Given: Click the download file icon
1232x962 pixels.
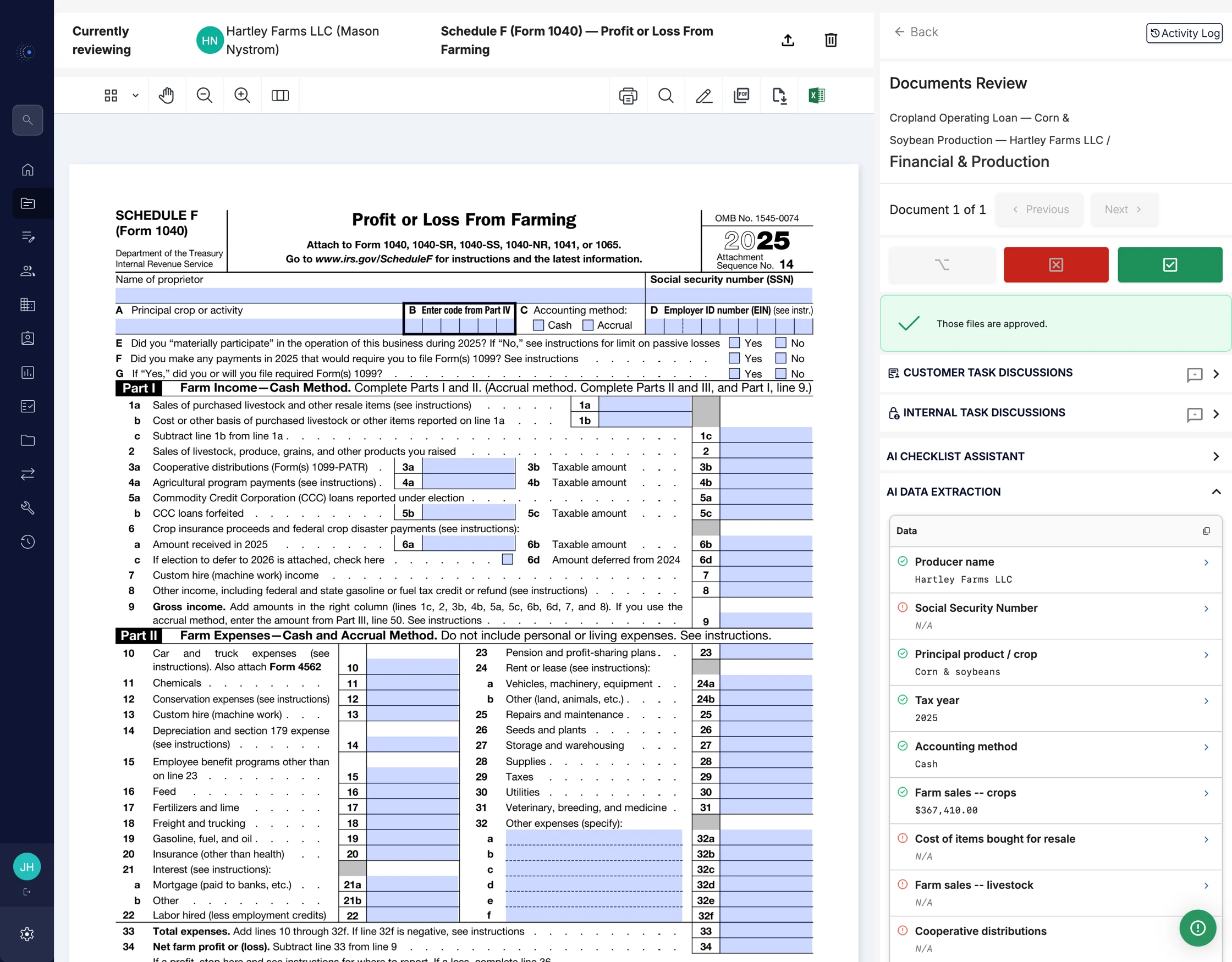Looking at the screenshot, I should click(779, 95).
